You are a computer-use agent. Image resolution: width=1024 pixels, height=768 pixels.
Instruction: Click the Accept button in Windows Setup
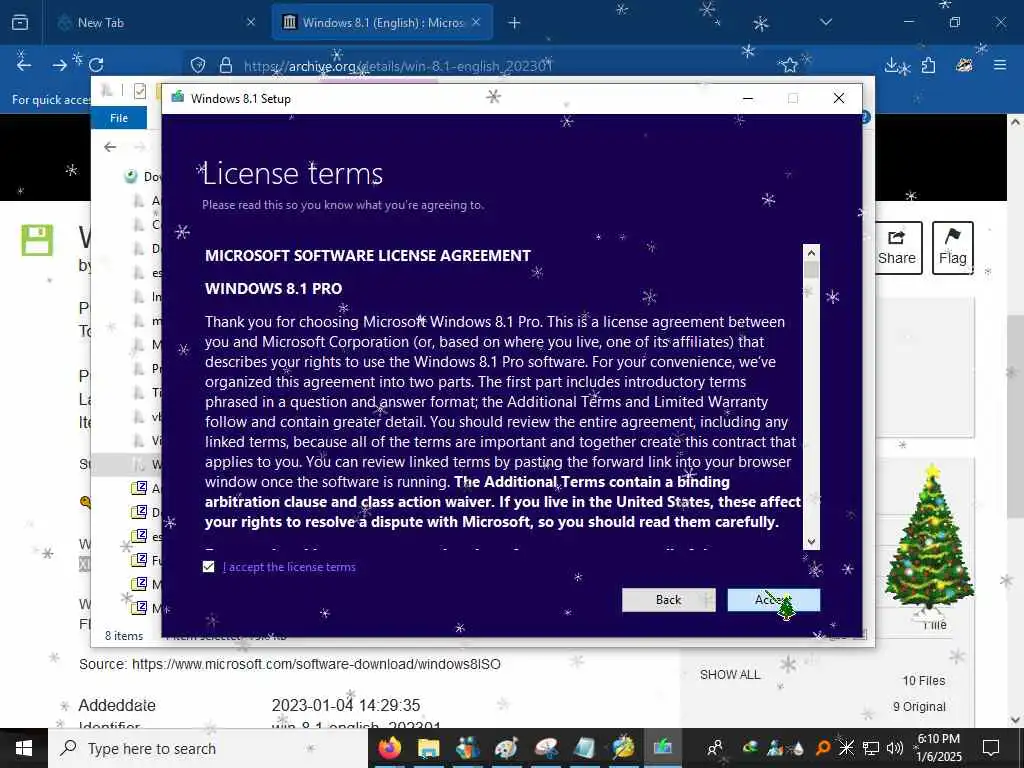(773, 600)
